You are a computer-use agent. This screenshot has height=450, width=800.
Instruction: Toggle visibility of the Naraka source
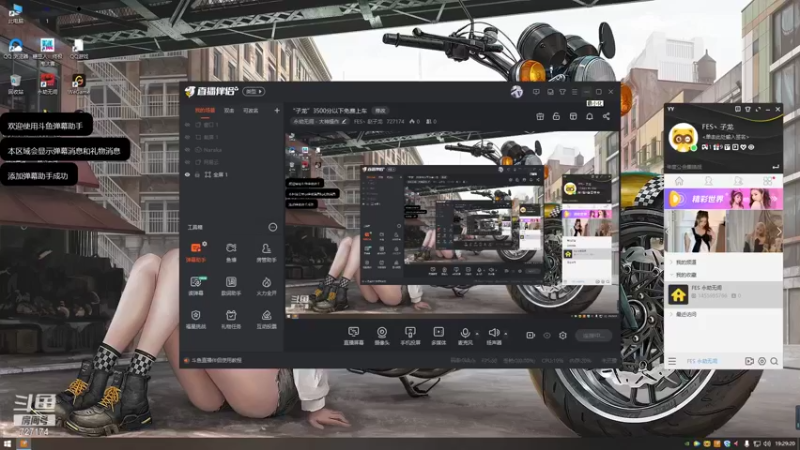(x=187, y=149)
